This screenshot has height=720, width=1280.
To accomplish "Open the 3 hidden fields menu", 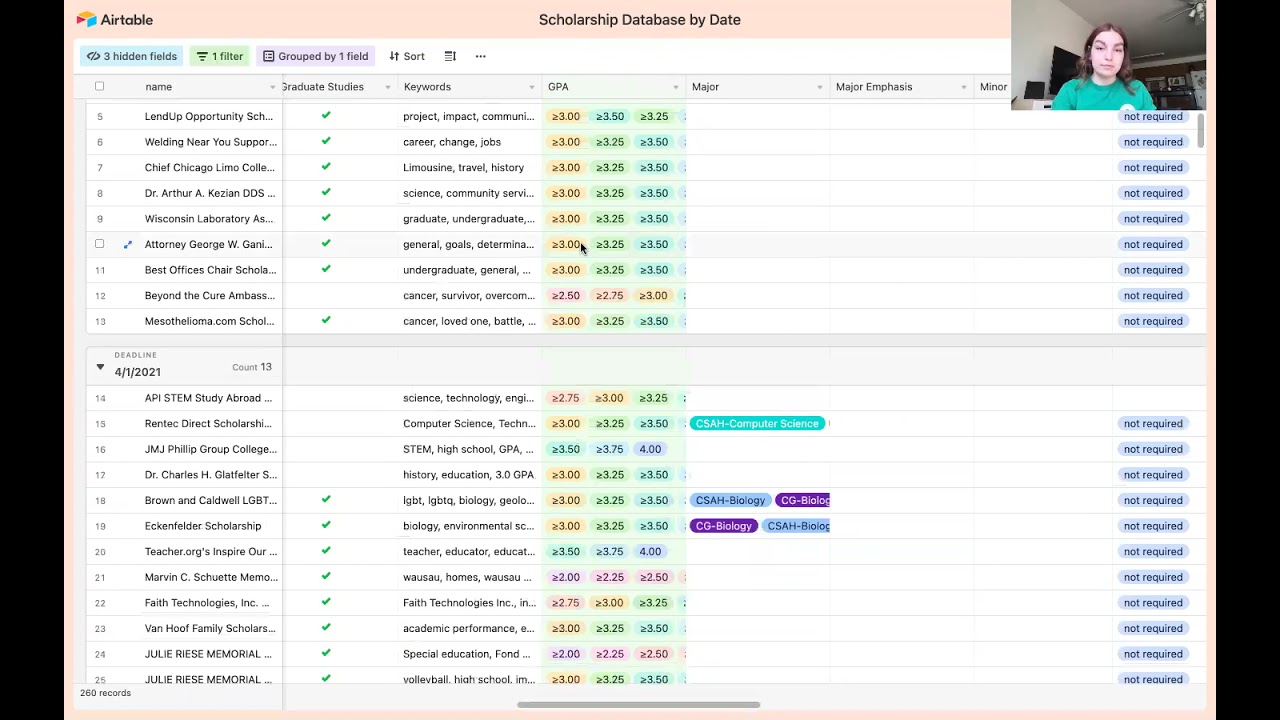I will coord(132,56).
